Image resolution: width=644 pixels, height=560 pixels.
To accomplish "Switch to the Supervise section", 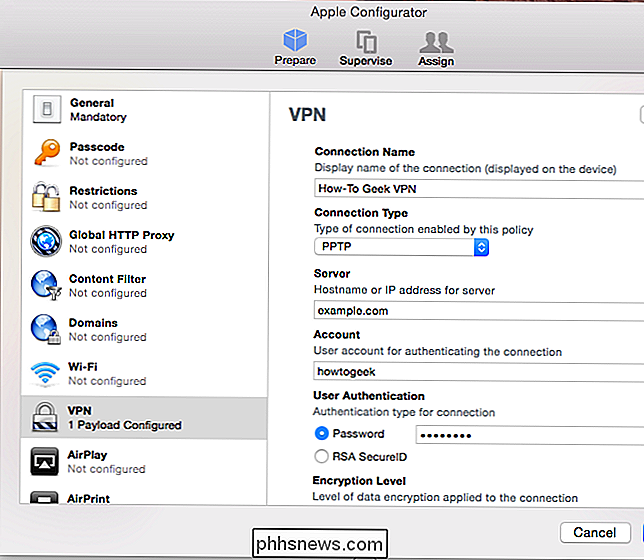I will (x=366, y=48).
